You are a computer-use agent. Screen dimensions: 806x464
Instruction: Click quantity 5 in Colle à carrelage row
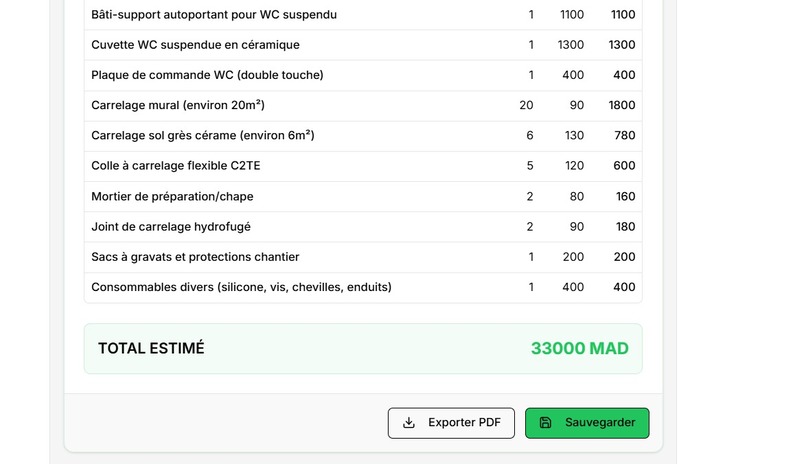pos(529,166)
